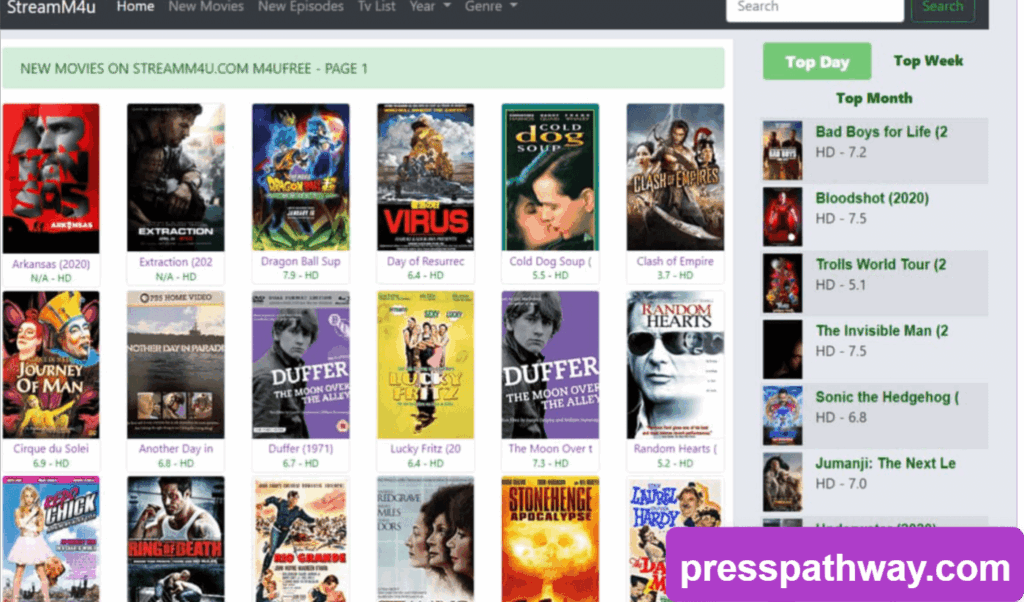Screen dimensions: 1024x602
Task: Open Bloodshot (2020) sidebar link
Action: pyautogui.click(x=872, y=198)
